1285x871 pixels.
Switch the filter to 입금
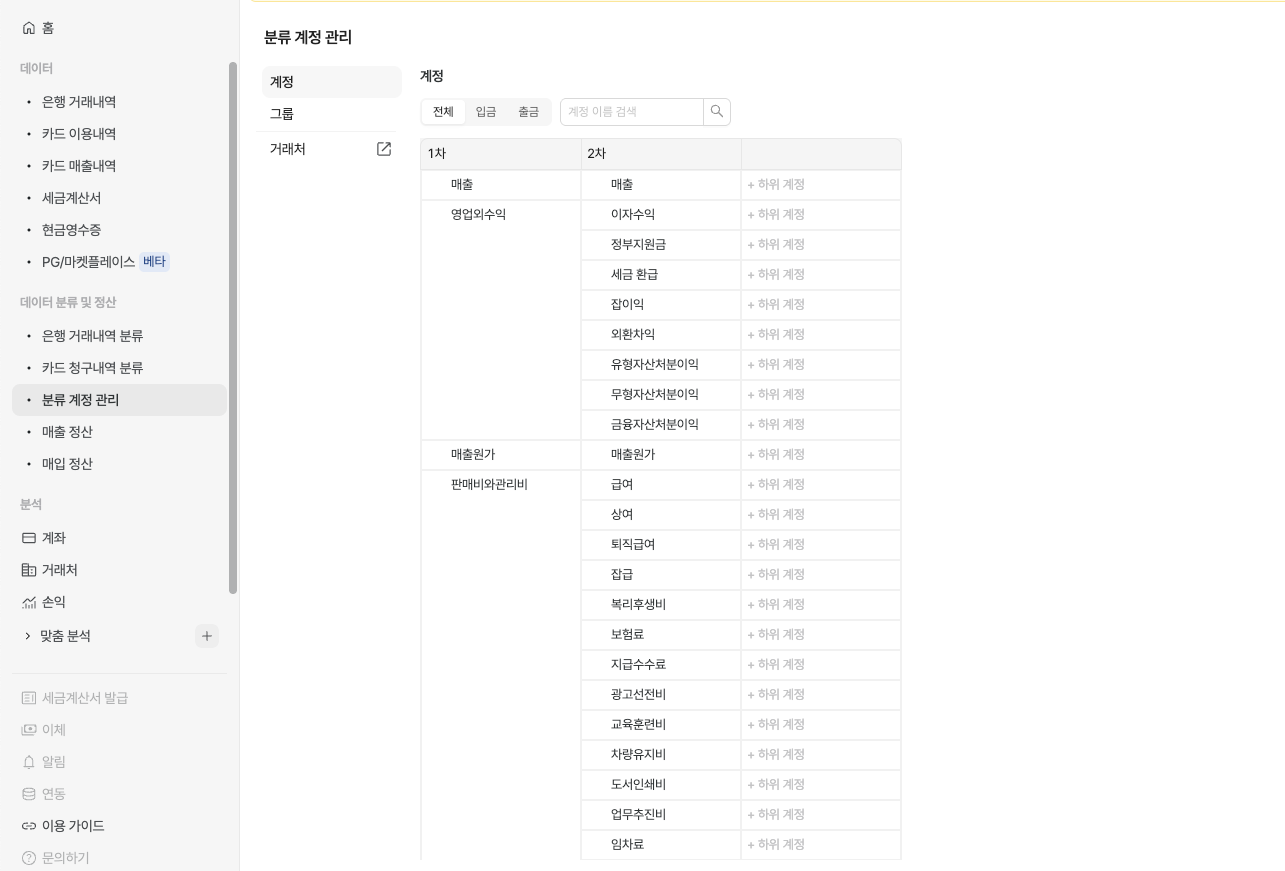click(486, 112)
